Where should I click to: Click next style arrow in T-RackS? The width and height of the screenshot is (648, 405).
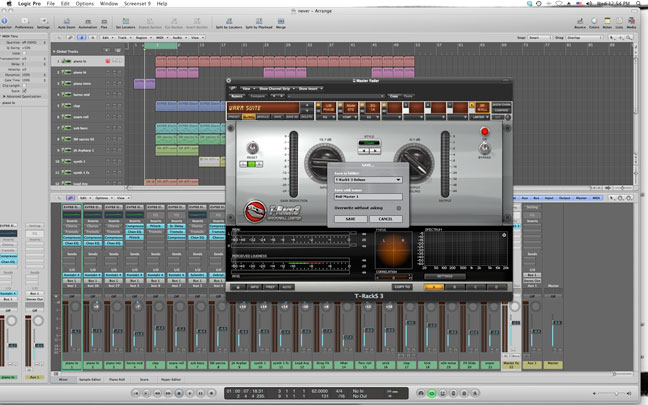click(x=375, y=151)
